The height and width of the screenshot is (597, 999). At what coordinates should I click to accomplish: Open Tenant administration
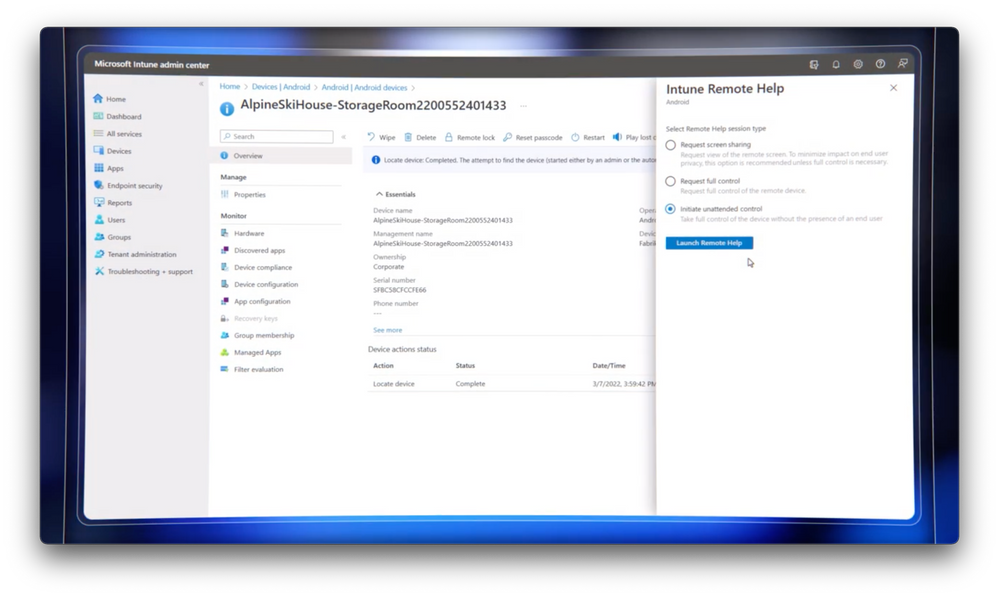(135, 254)
